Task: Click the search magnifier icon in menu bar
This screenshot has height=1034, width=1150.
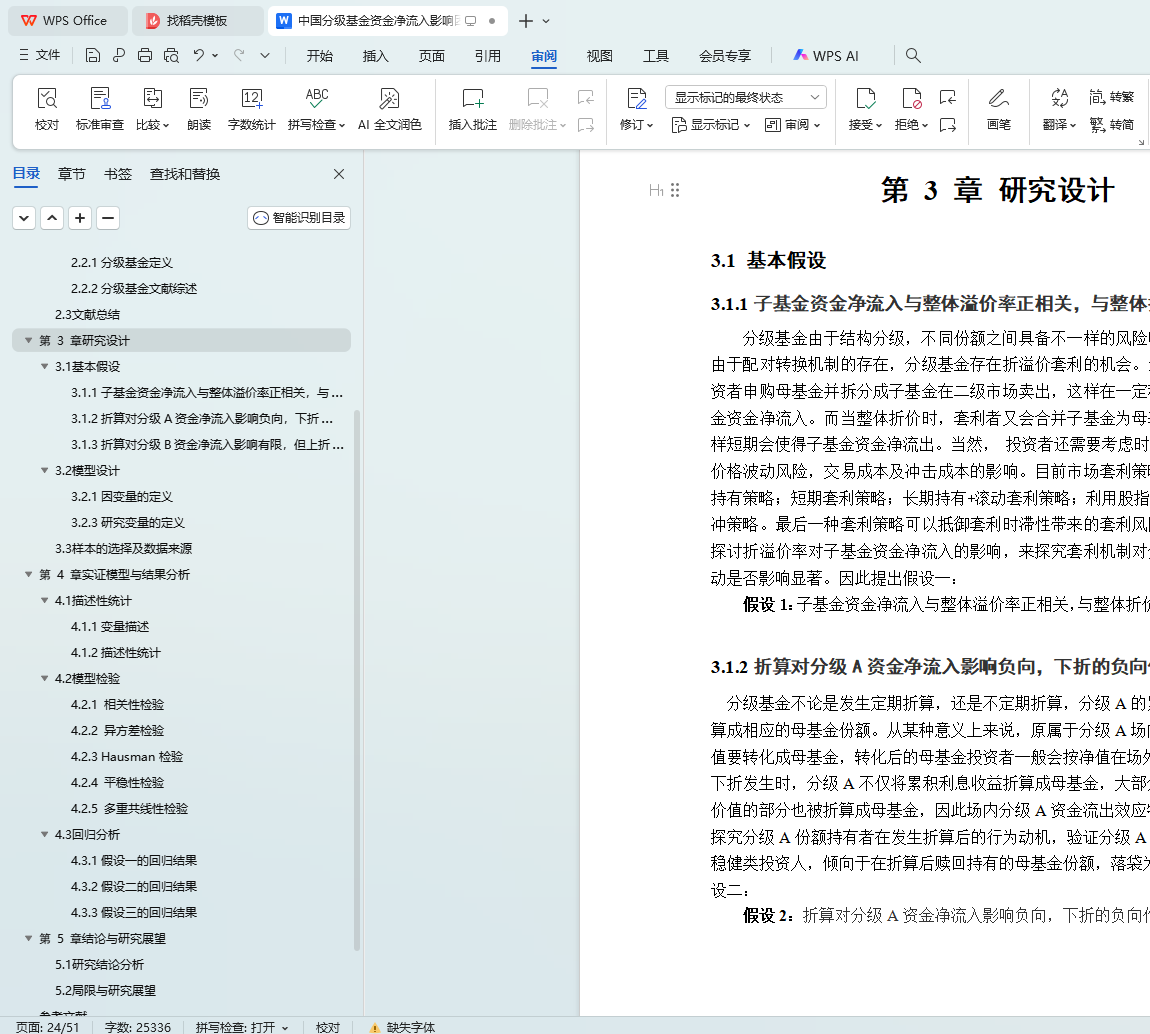Action: [x=913, y=56]
